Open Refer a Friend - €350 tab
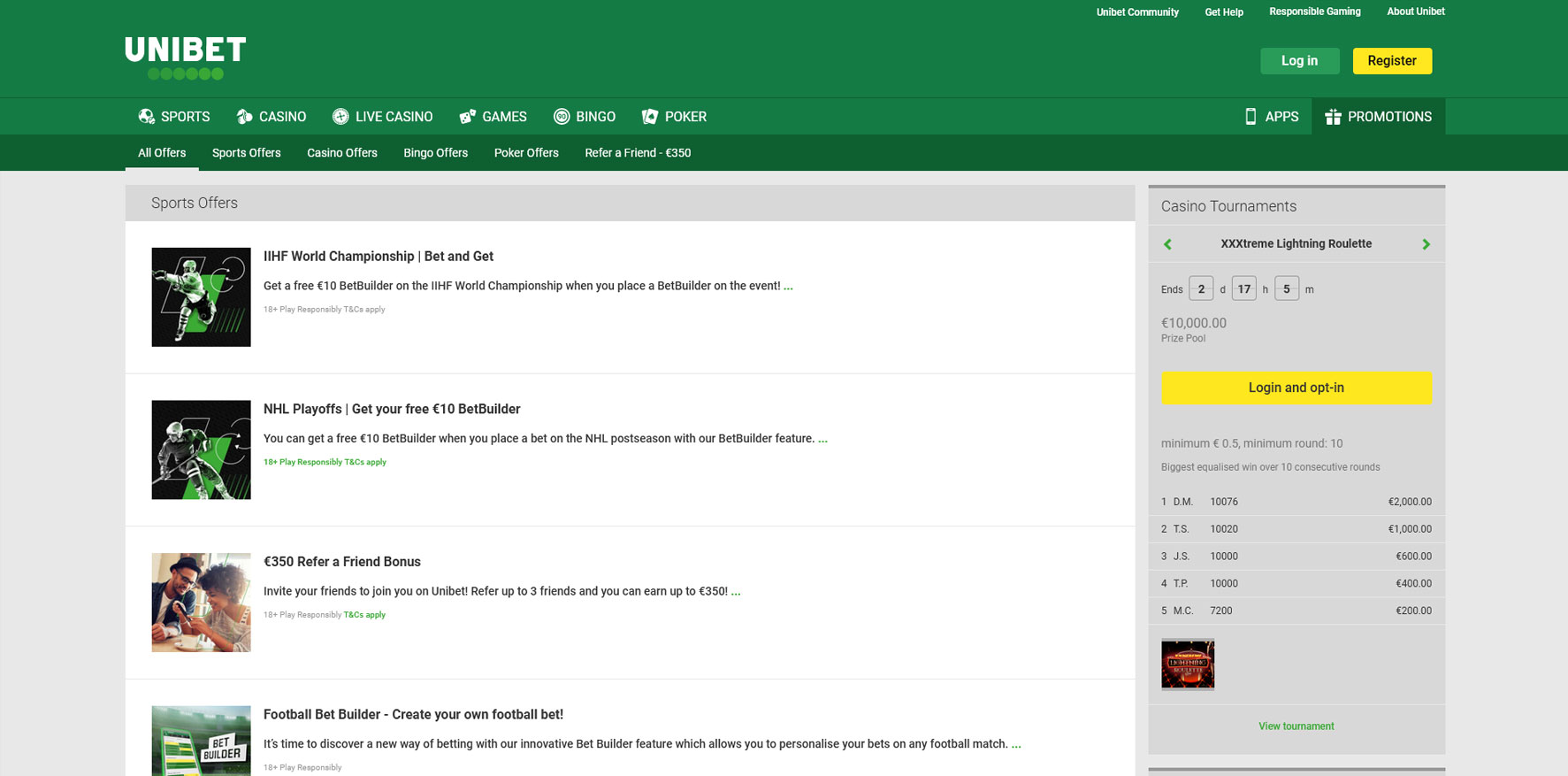The height and width of the screenshot is (776, 1568). (638, 153)
